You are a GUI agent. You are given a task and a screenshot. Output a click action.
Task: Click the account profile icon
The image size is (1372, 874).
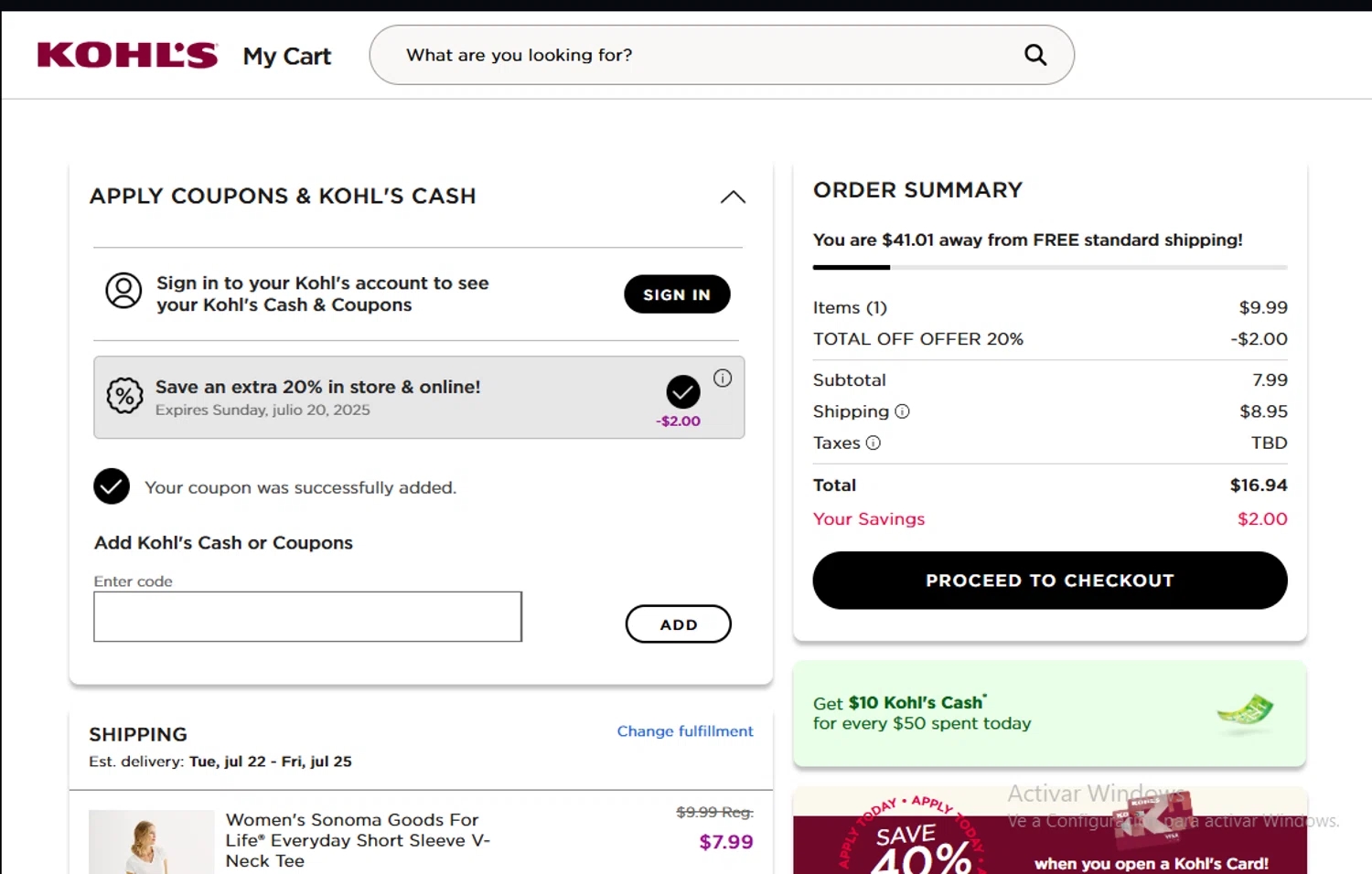click(123, 291)
